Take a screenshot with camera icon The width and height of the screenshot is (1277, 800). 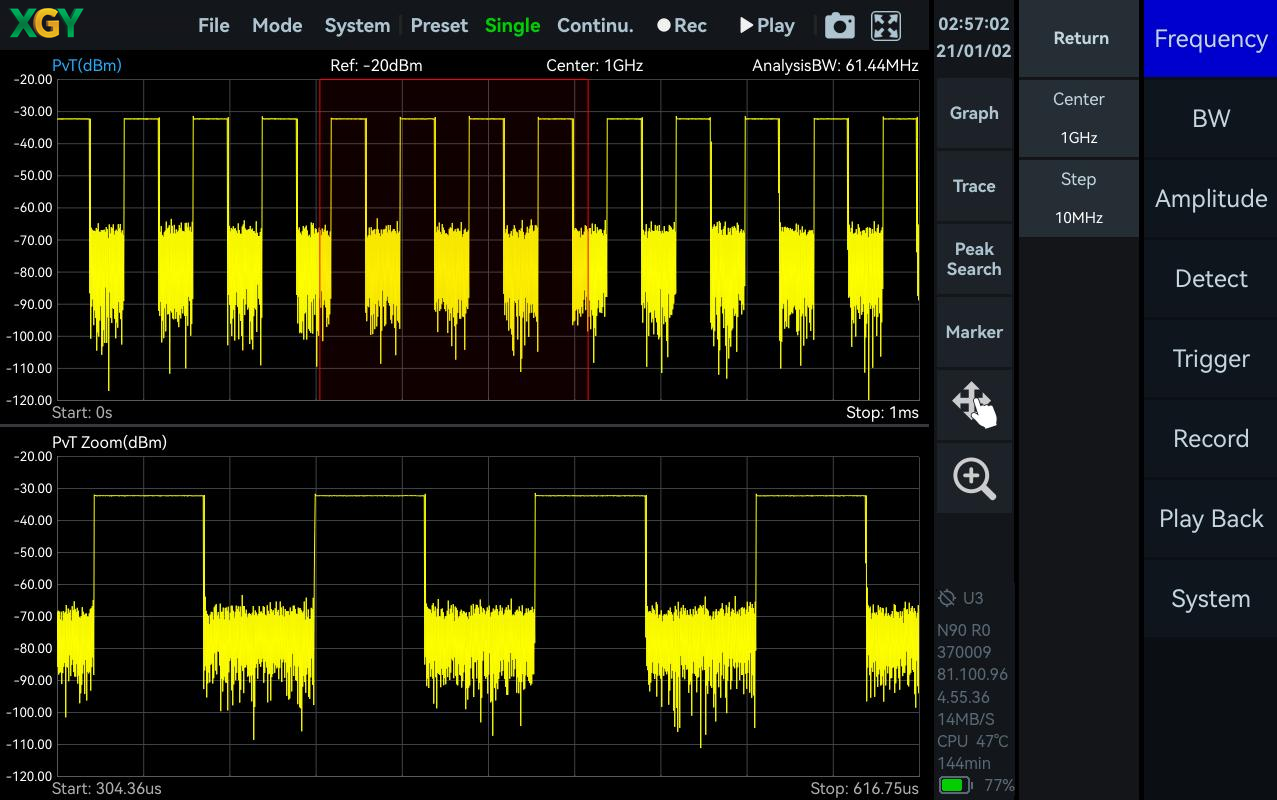[840, 26]
